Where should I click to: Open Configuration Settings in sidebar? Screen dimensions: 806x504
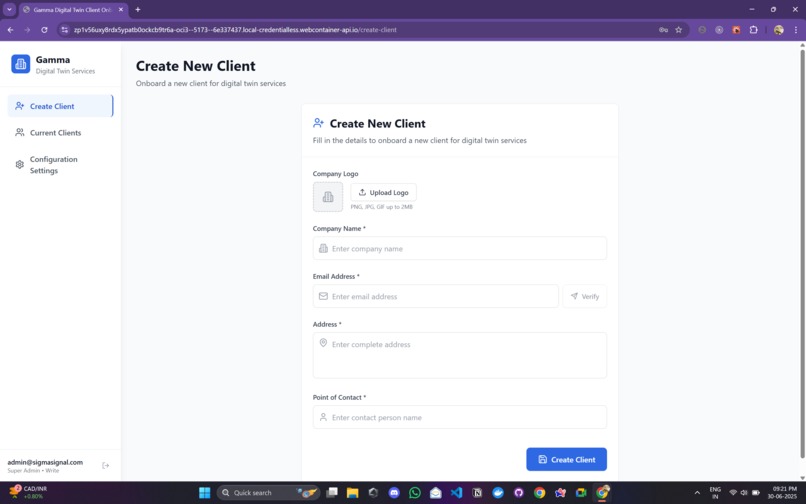[60, 165]
